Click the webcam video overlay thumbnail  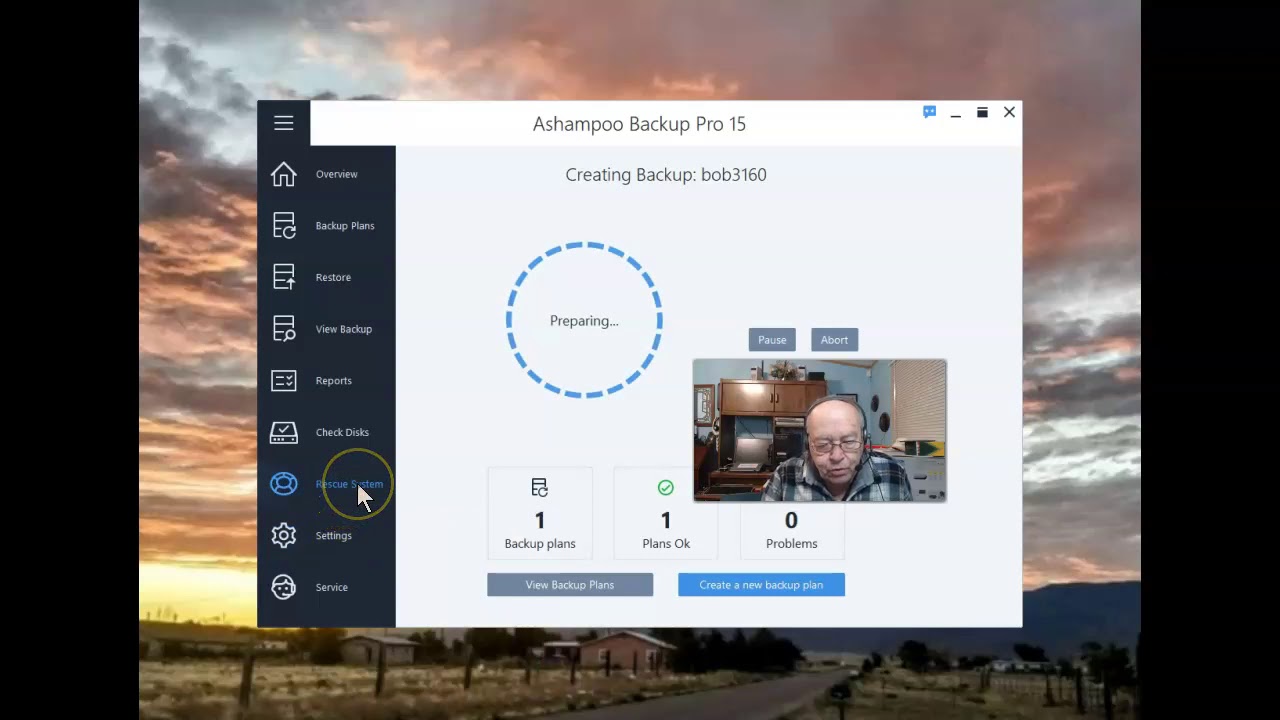point(820,430)
